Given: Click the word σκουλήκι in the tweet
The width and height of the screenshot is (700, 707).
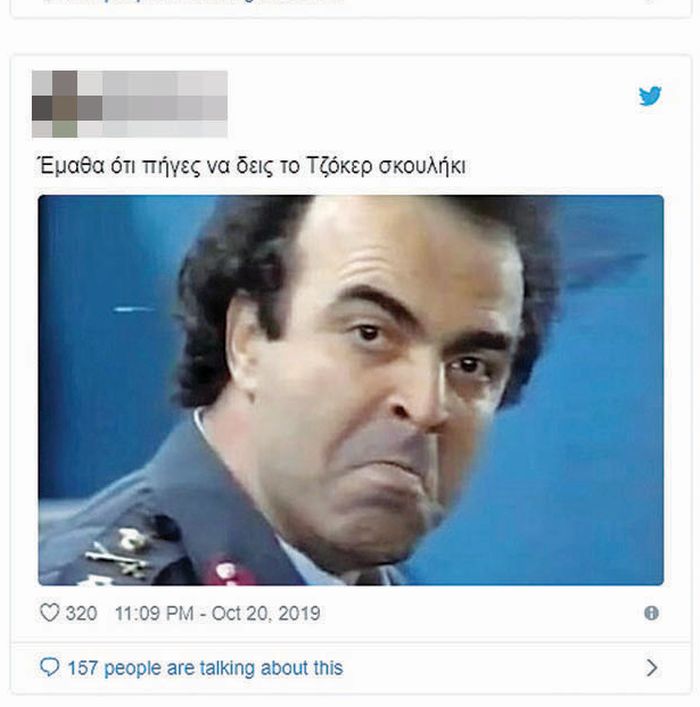Looking at the screenshot, I should tap(422, 166).
